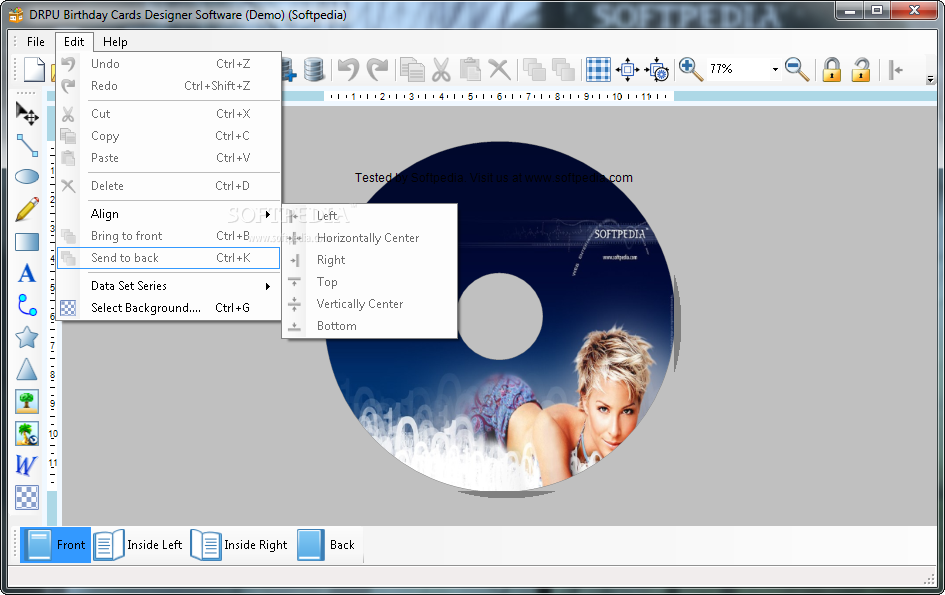Image resolution: width=945 pixels, height=595 pixels.
Task: Choose Select Background... menu entry
Action: pos(169,307)
